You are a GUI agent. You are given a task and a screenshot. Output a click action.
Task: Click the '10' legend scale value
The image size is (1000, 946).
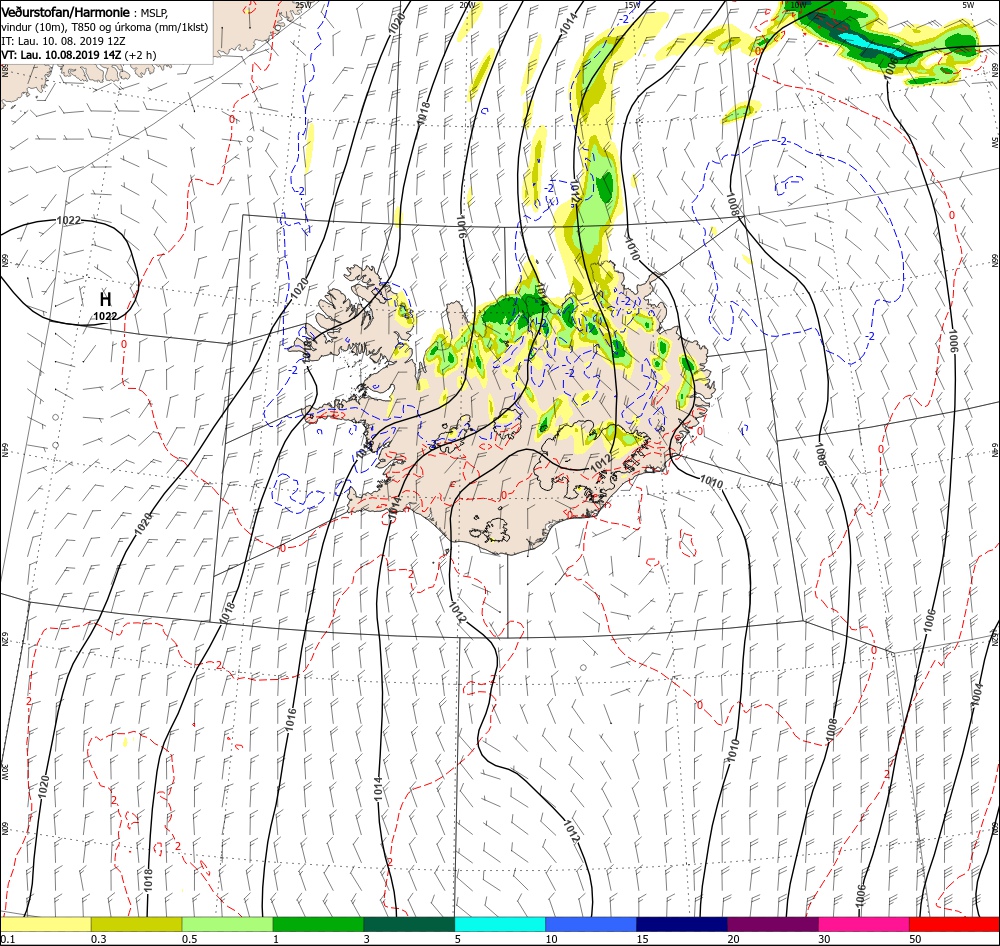[551, 939]
